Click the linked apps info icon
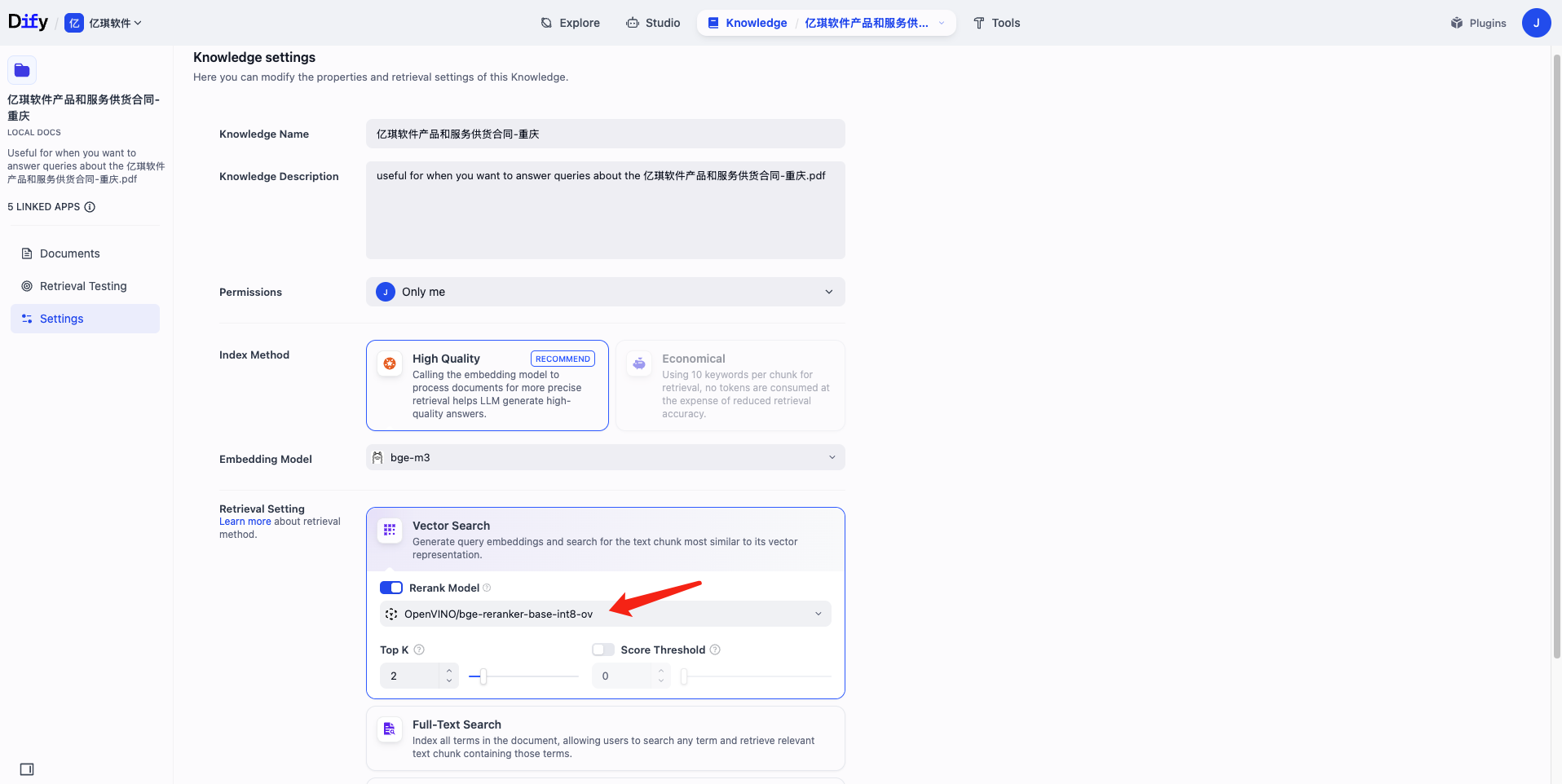 coord(90,207)
